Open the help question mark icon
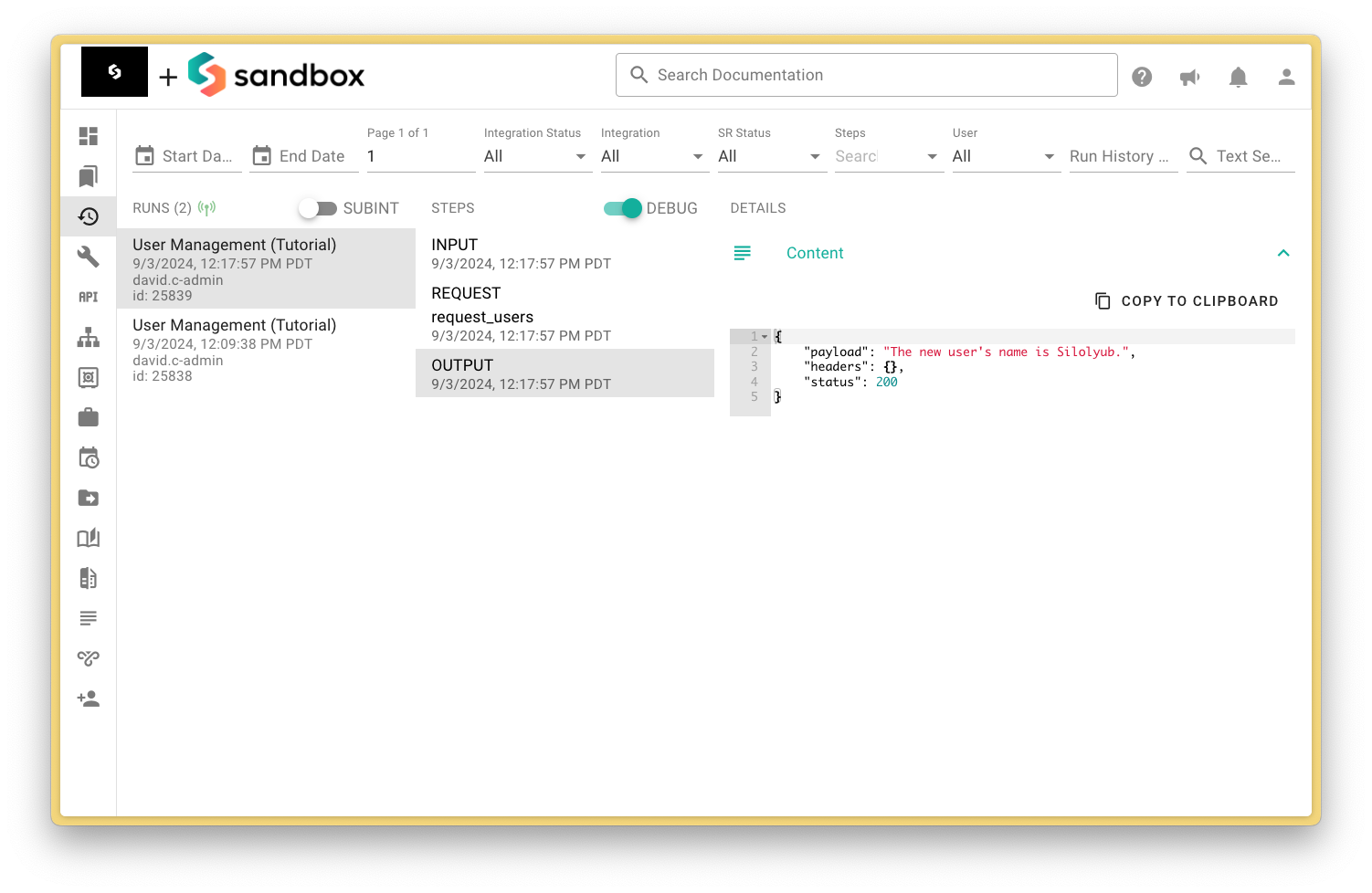The image size is (1372, 893). tap(1142, 77)
